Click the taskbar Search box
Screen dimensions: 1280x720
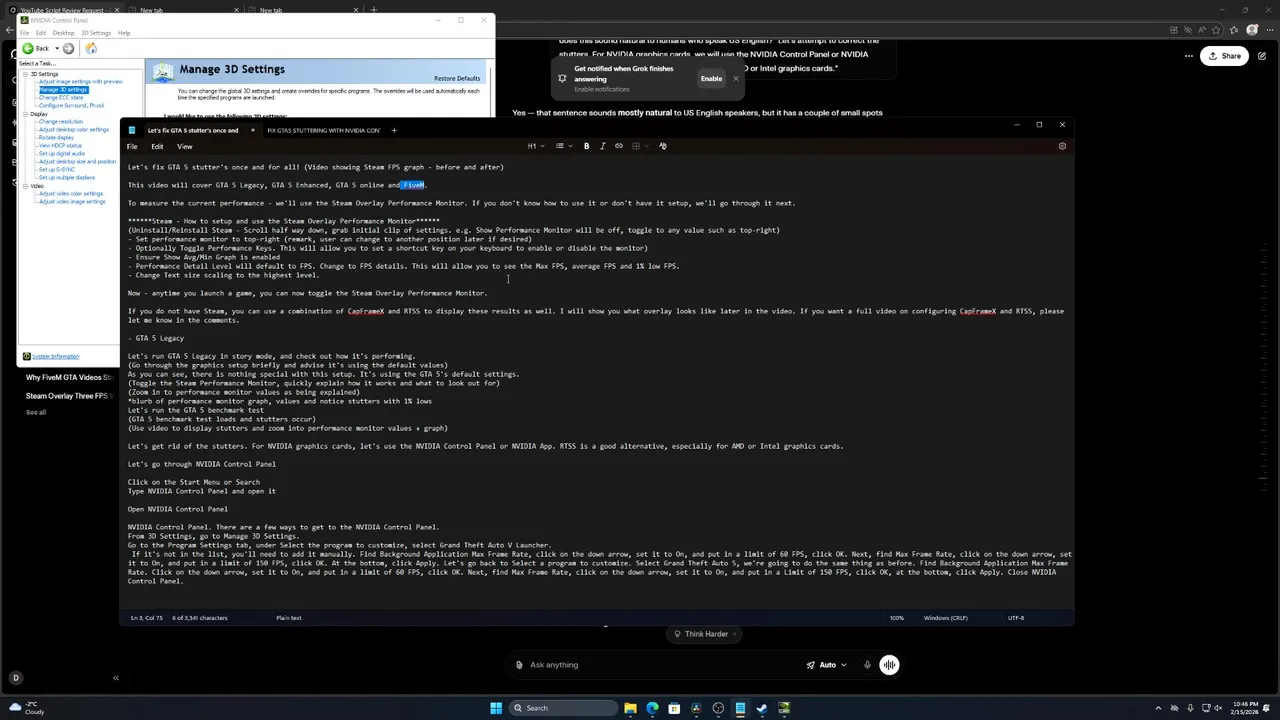[x=563, y=708]
